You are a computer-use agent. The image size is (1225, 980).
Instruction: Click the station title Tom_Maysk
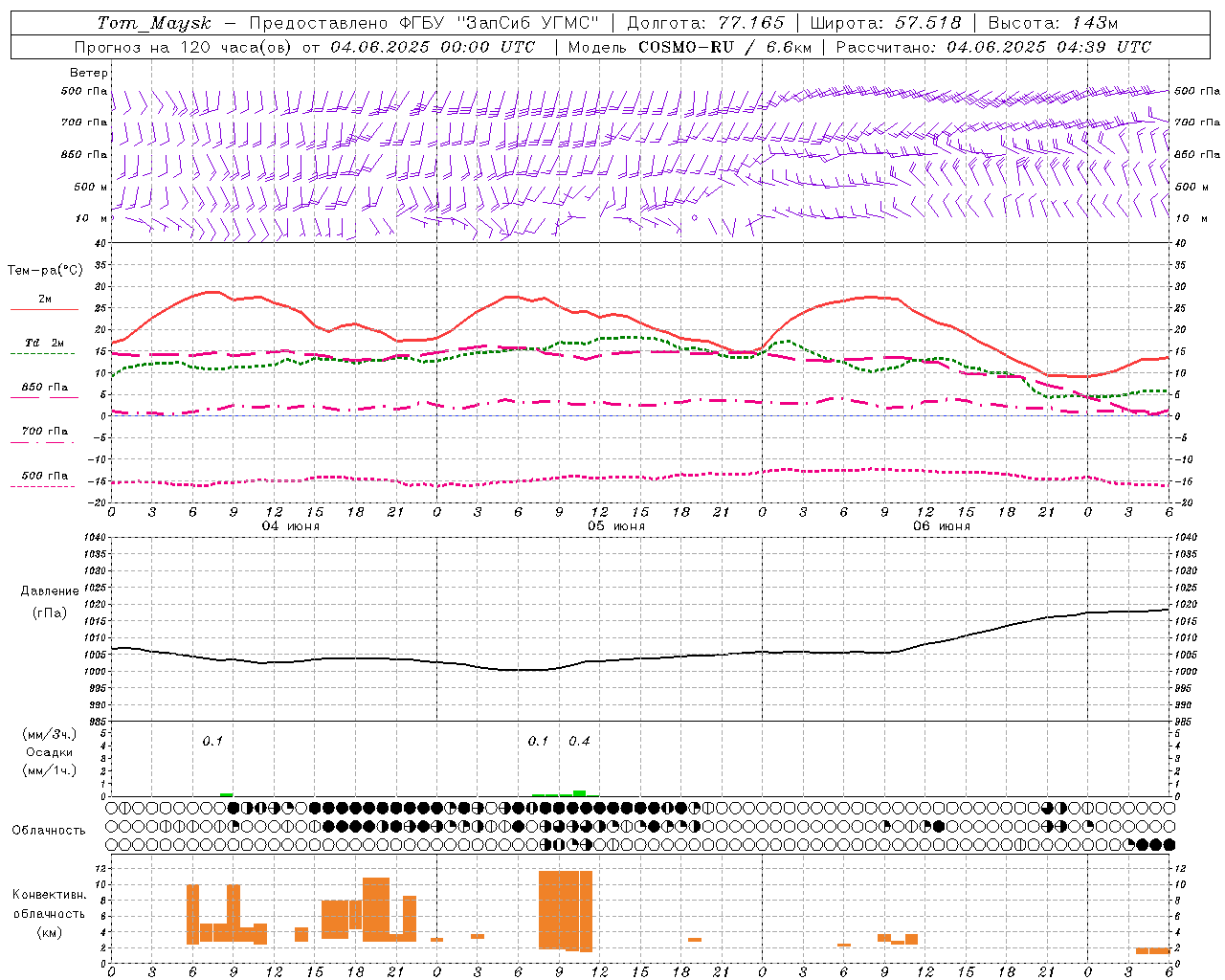click(154, 23)
